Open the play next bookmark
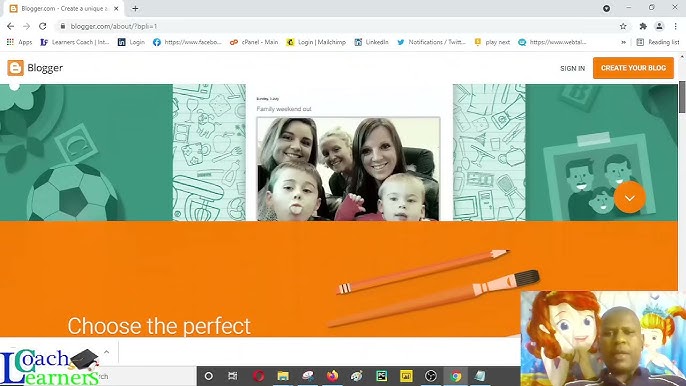Image resolution: width=686 pixels, height=386 pixels. click(492, 42)
